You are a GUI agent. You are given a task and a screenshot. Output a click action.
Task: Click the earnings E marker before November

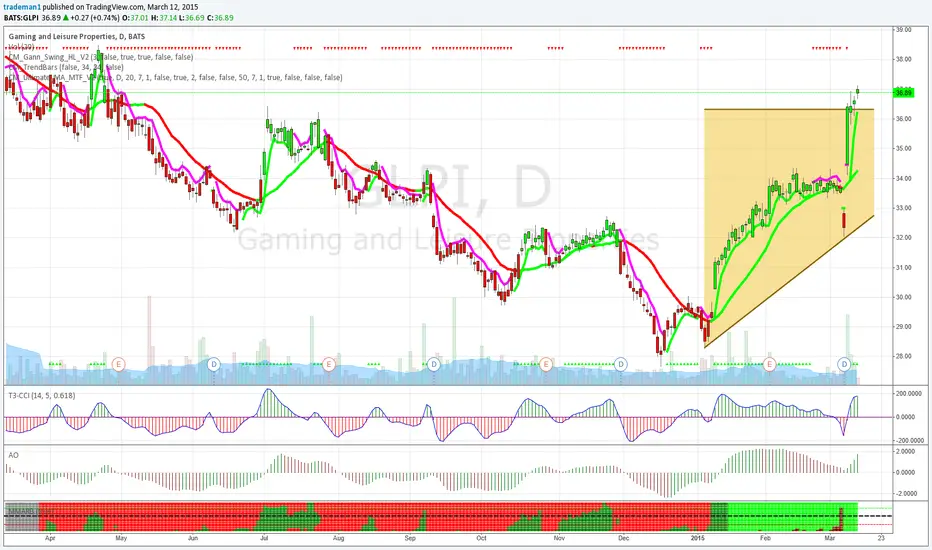[546, 364]
